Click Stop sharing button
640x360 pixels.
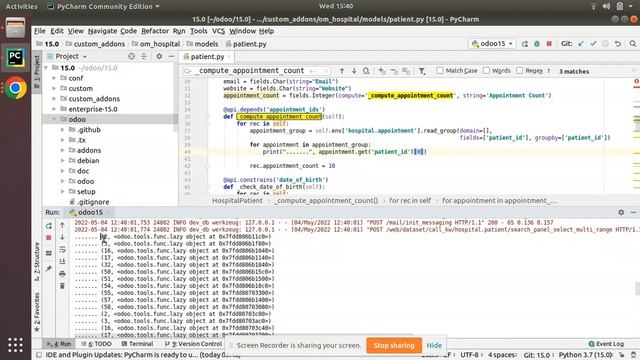(x=394, y=345)
